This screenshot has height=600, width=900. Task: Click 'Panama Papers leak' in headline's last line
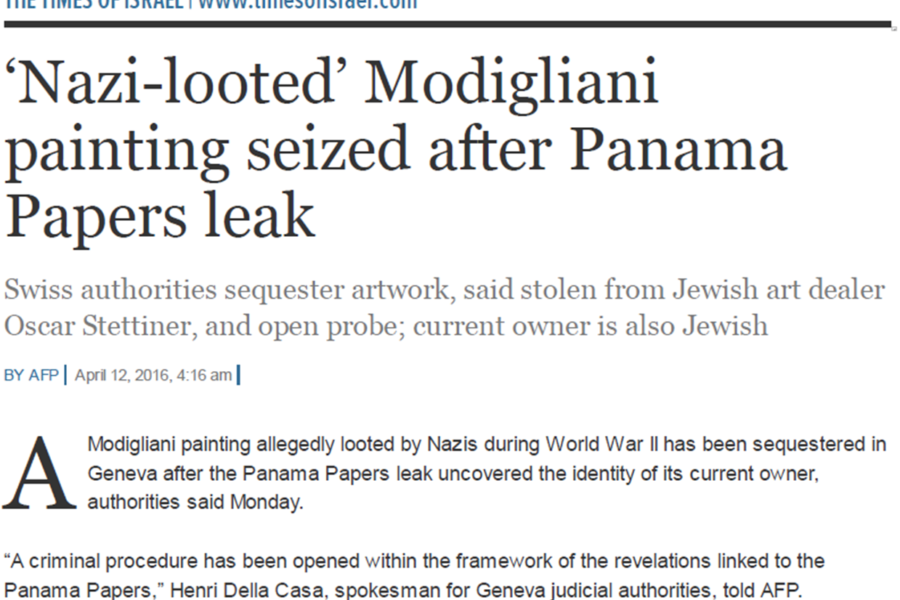click(x=160, y=218)
